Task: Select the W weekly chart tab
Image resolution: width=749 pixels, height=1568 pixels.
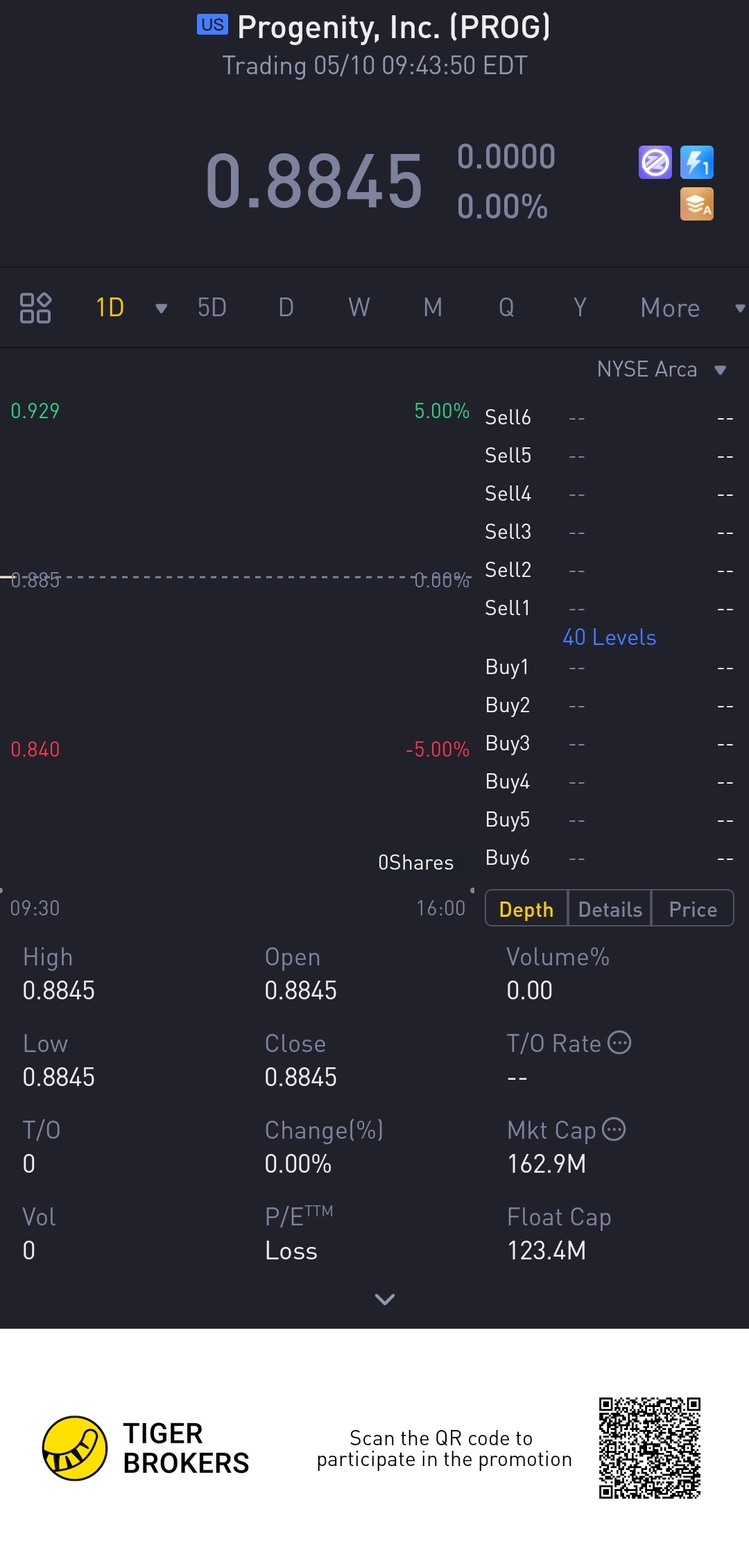Action: coord(359,307)
